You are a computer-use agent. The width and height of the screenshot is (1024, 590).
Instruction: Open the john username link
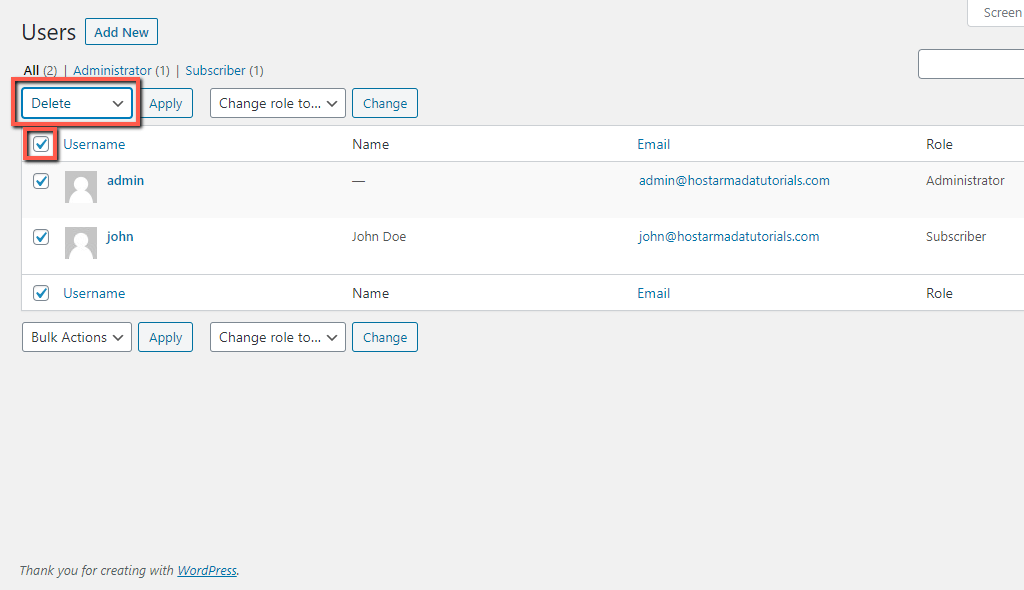coord(120,237)
